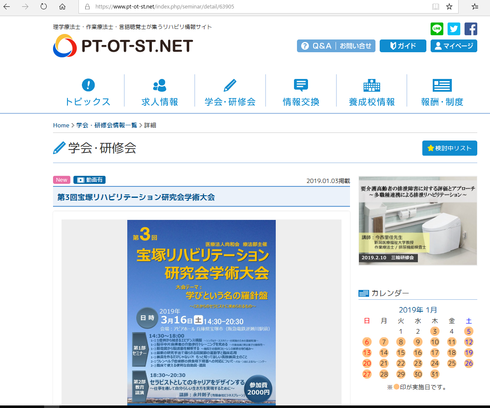Share via the Facebook icon
This screenshot has width=490, height=408.
471,29
